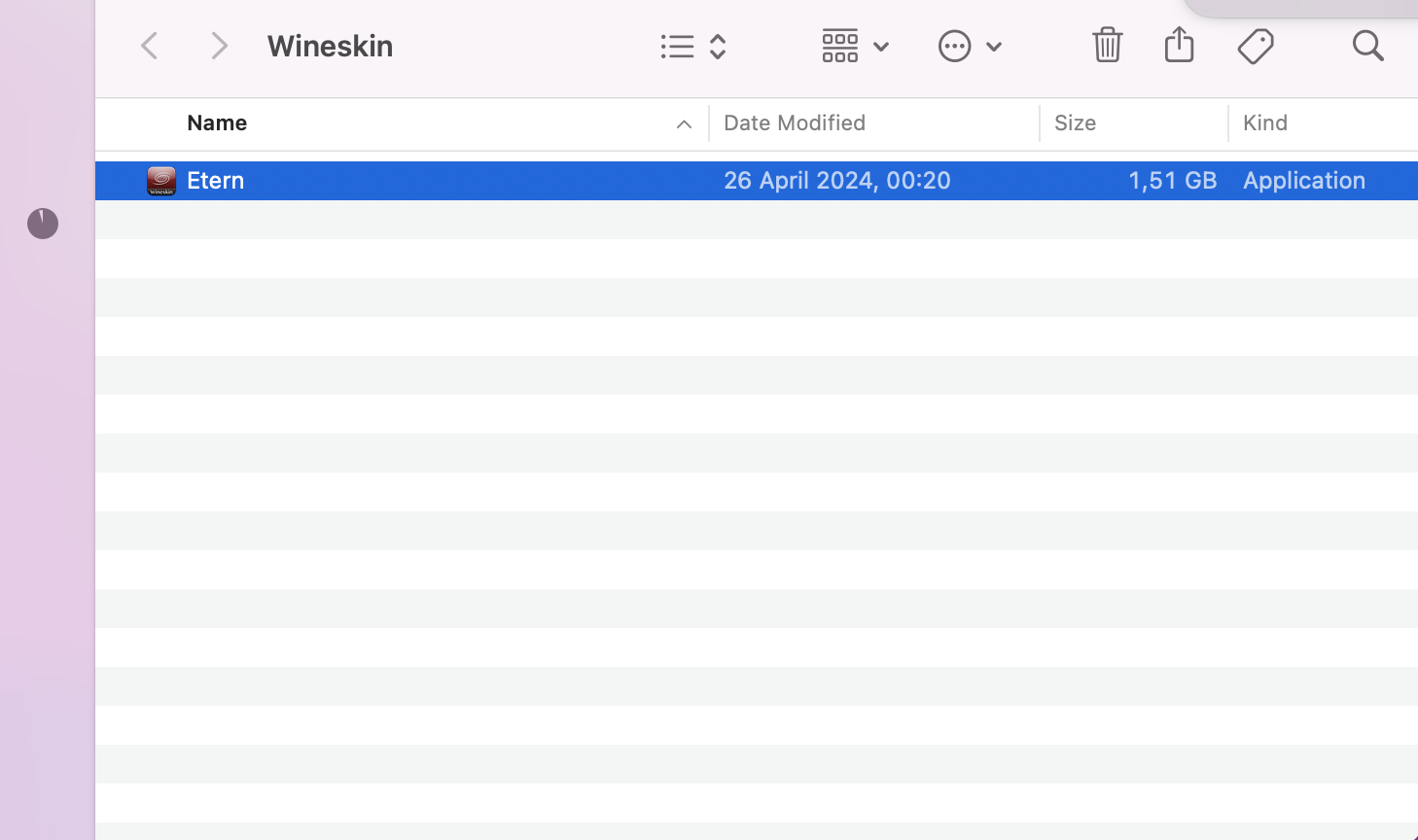Click the 1,51 GB size value
Image resolution: width=1418 pixels, height=840 pixels.
click(x=1172, y=181)
